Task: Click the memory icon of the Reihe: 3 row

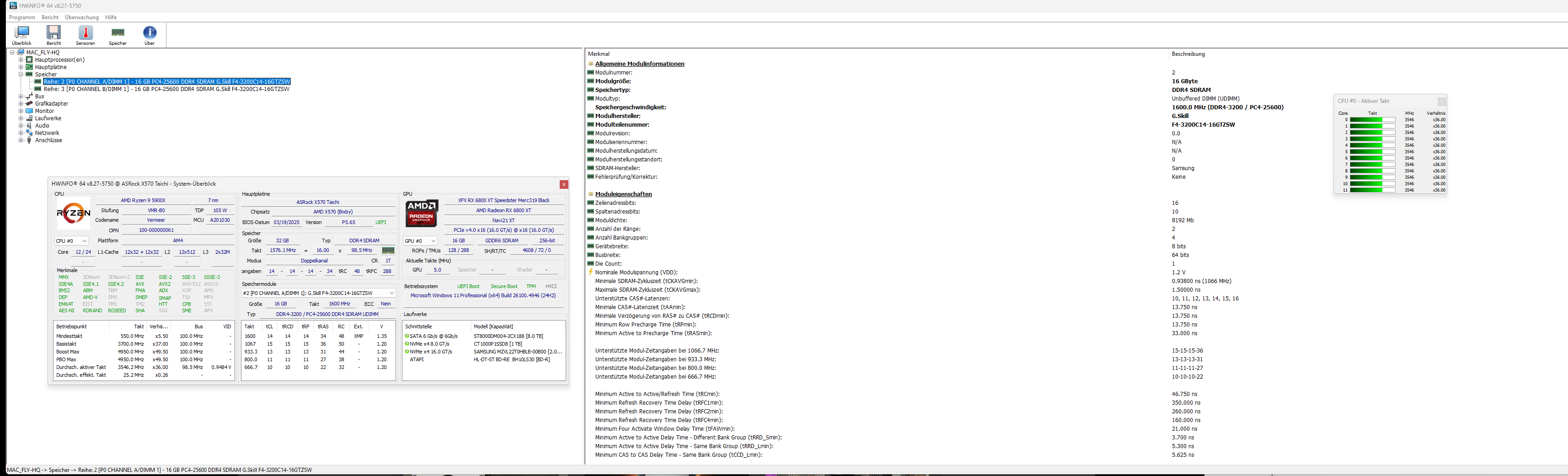Action: point(38,89)
